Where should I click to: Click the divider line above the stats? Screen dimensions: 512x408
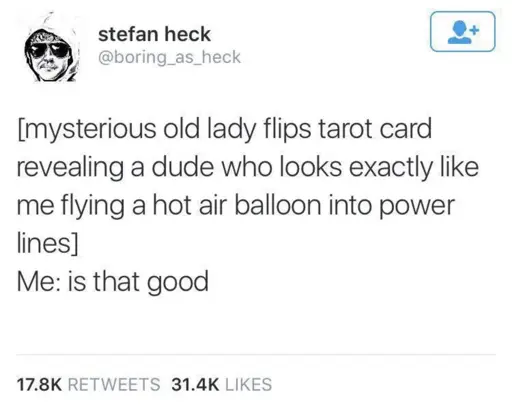point(256,355)
